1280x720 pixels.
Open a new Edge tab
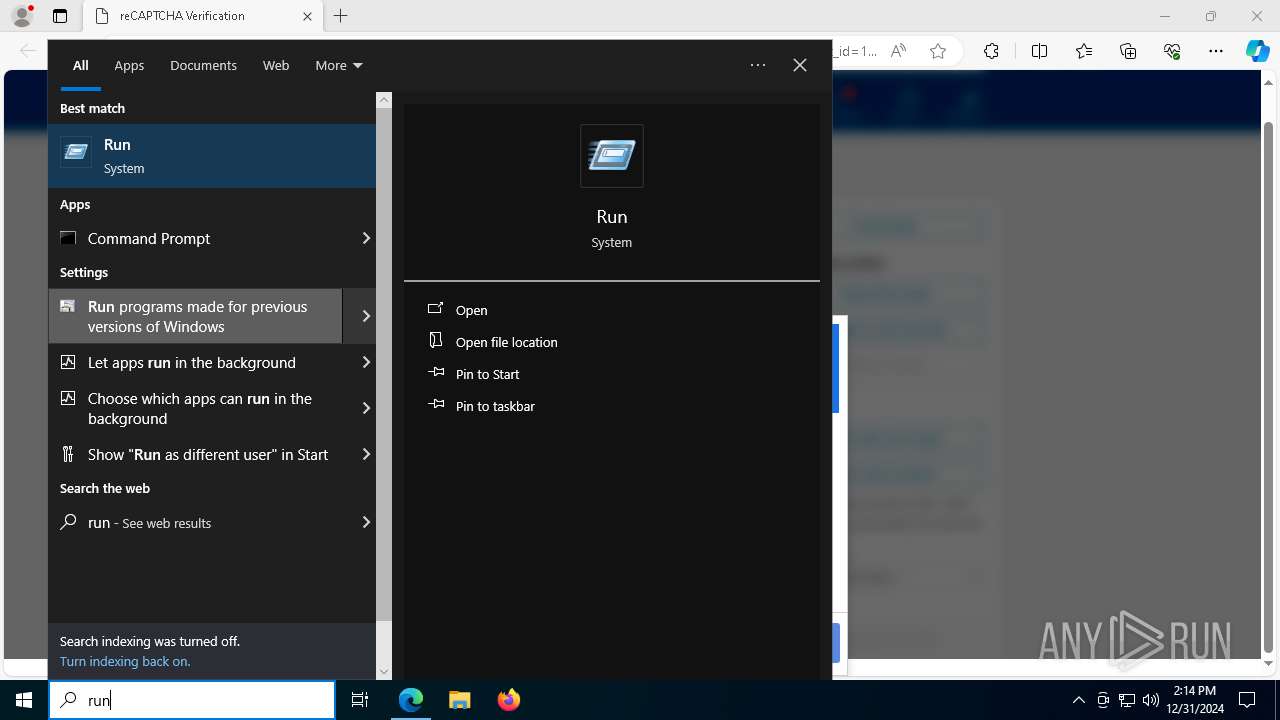tap(341, 16)
